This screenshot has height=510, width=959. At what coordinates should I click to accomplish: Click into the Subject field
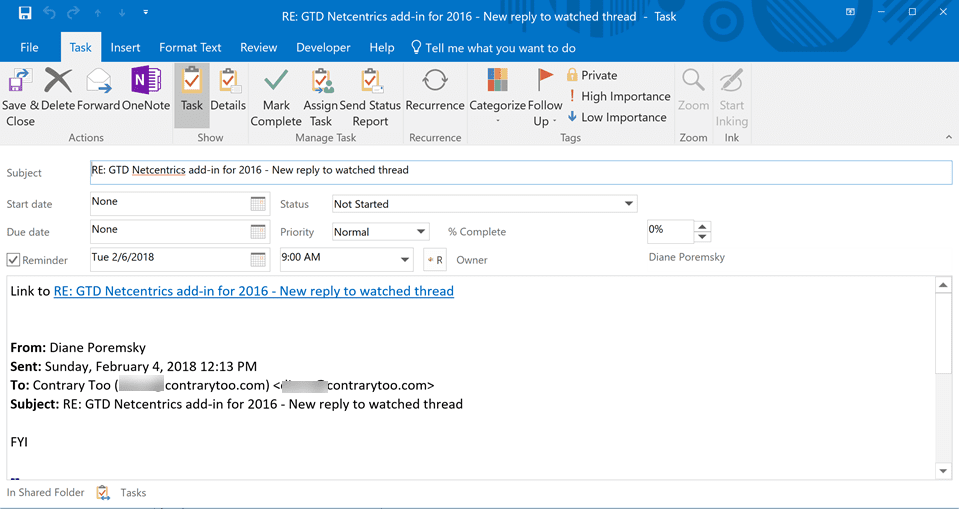click(x=521, y=172)
